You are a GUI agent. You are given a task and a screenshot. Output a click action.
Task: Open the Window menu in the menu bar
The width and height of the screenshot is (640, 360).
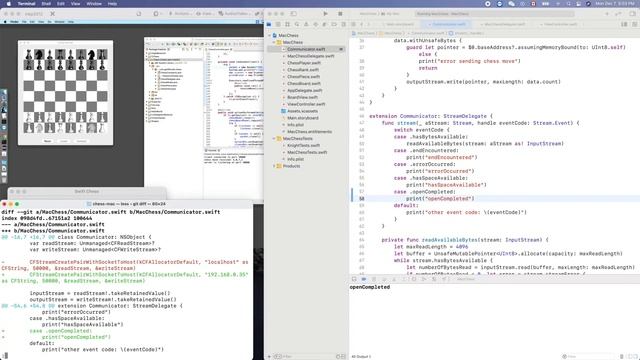[x=94, y=4]
